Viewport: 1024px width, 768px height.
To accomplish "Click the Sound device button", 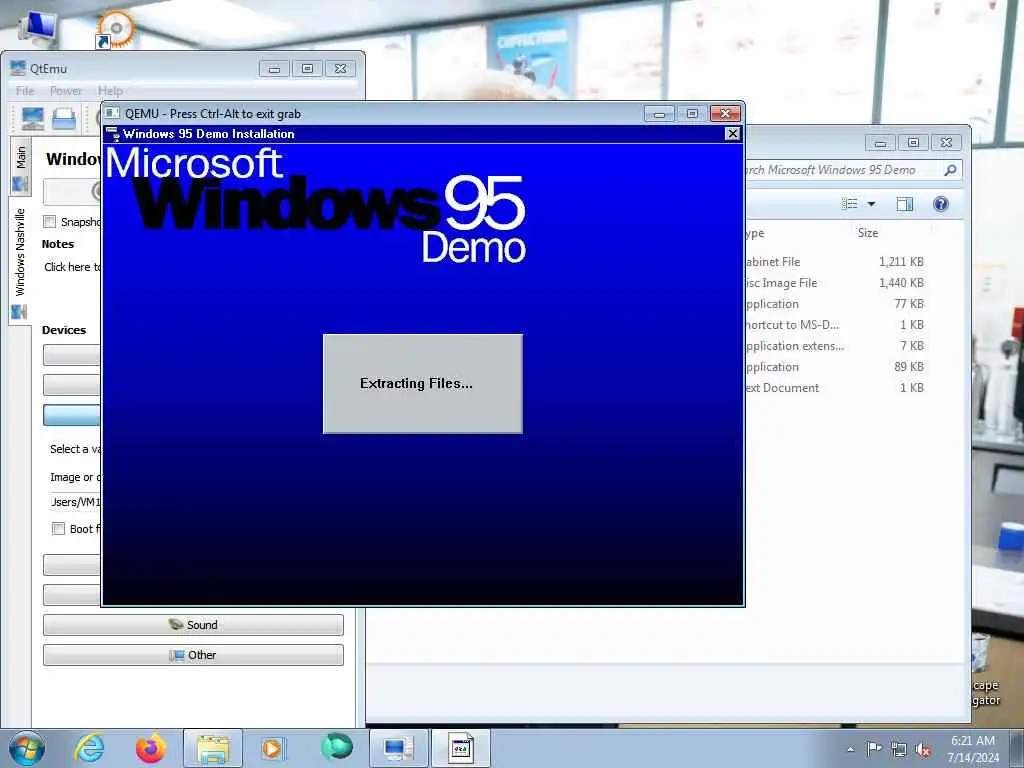I will (x=193, y=625).
